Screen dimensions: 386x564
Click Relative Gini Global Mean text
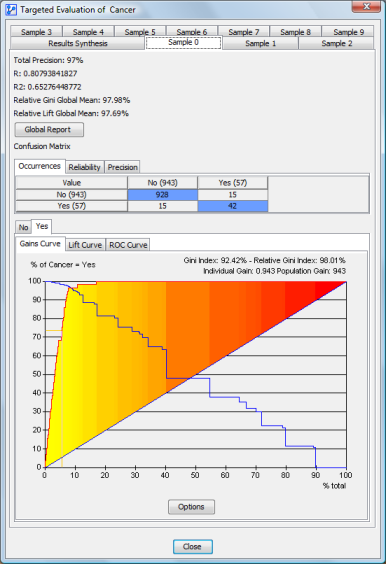pyautogui.click(x=72, y=100)
